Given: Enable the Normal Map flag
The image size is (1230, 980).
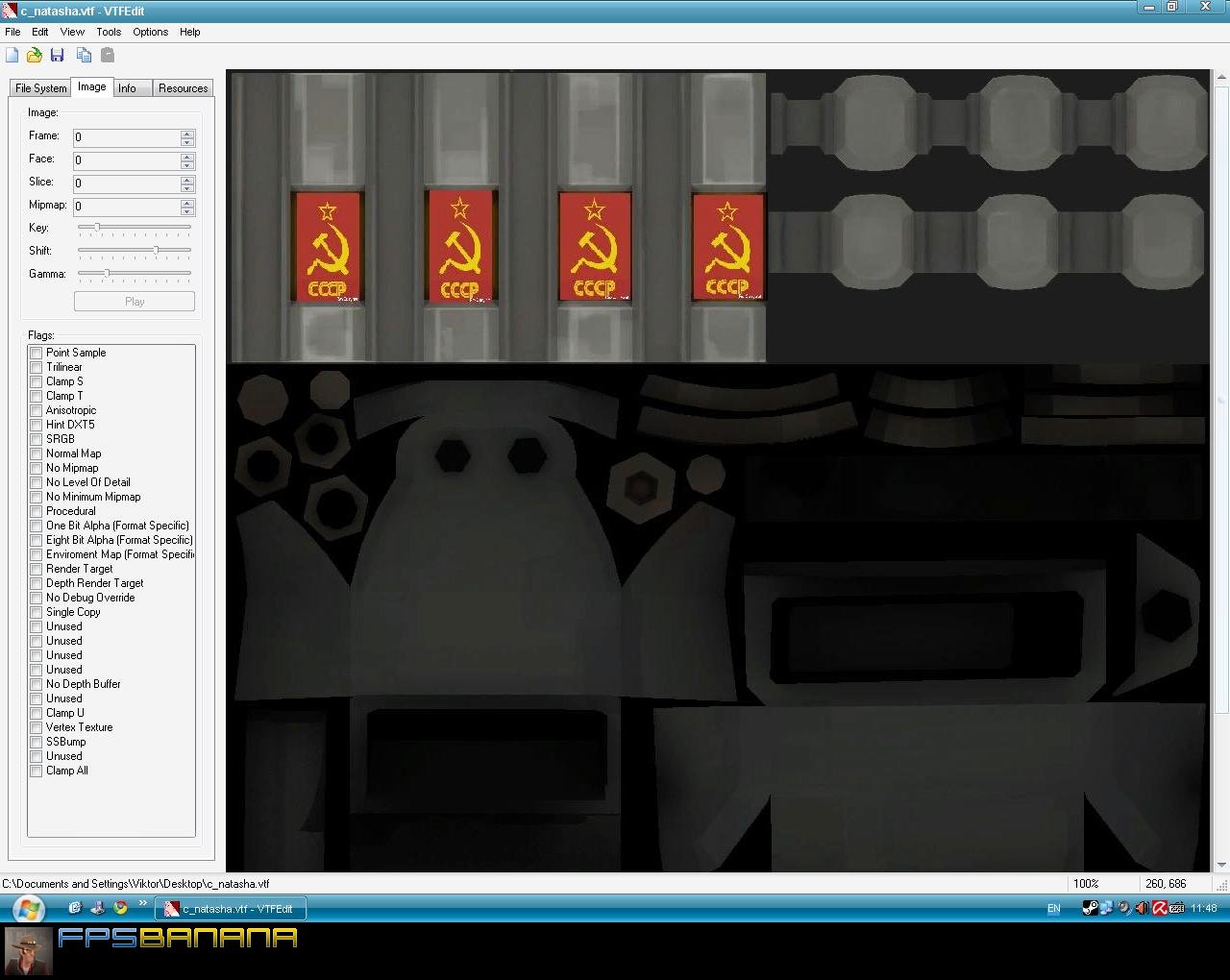Looking at the screenshot, I should [37, 454].
